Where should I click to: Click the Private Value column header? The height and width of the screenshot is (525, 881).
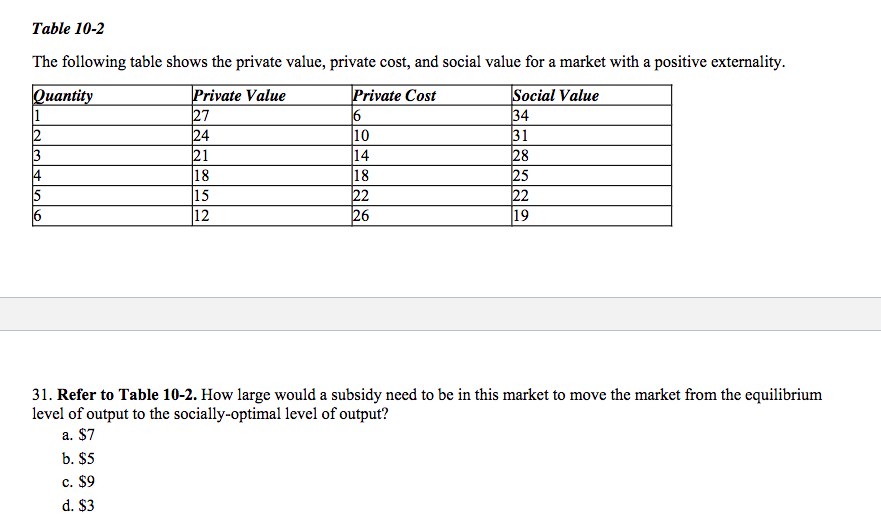[x=238, y=96]
